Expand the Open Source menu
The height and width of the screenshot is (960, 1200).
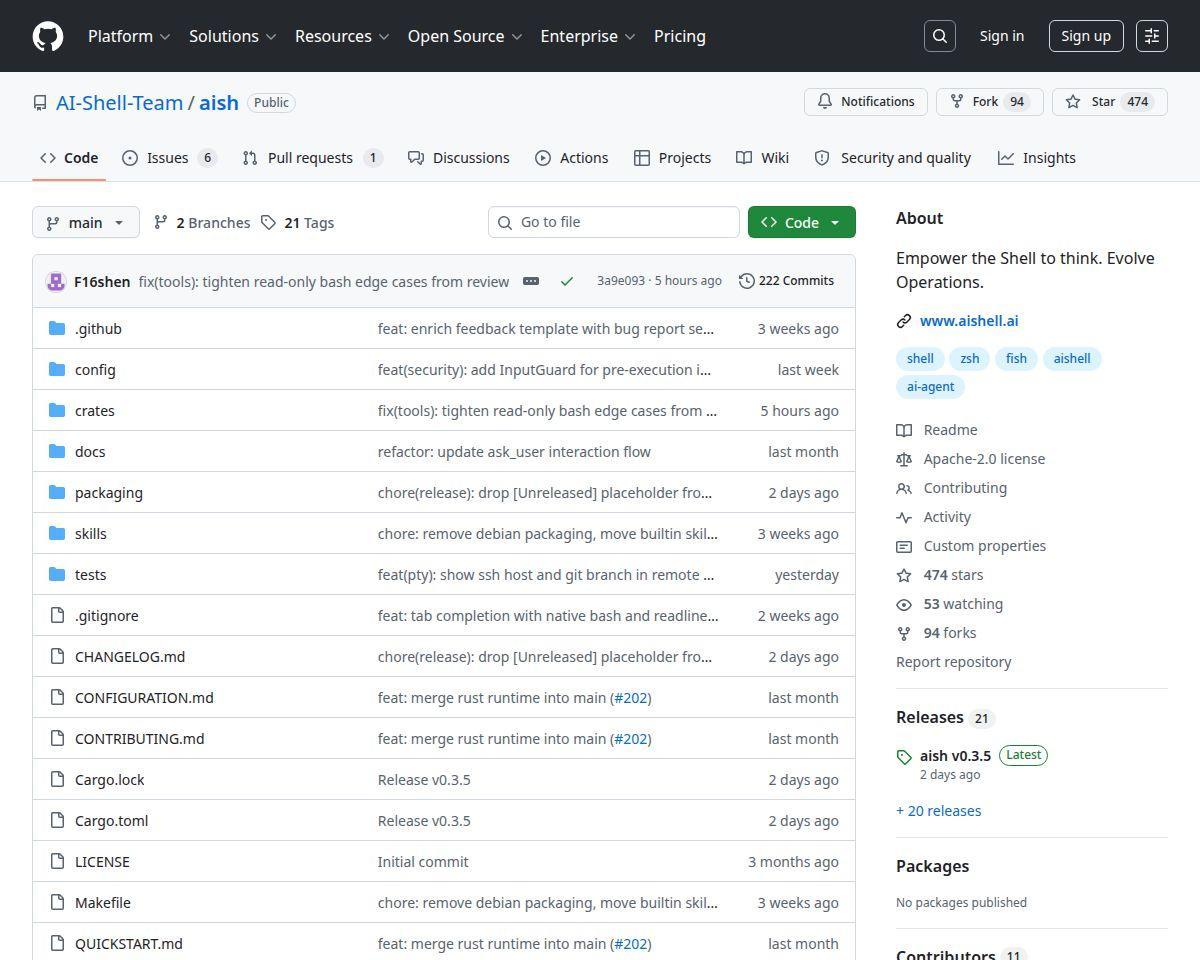coord(465,36)
